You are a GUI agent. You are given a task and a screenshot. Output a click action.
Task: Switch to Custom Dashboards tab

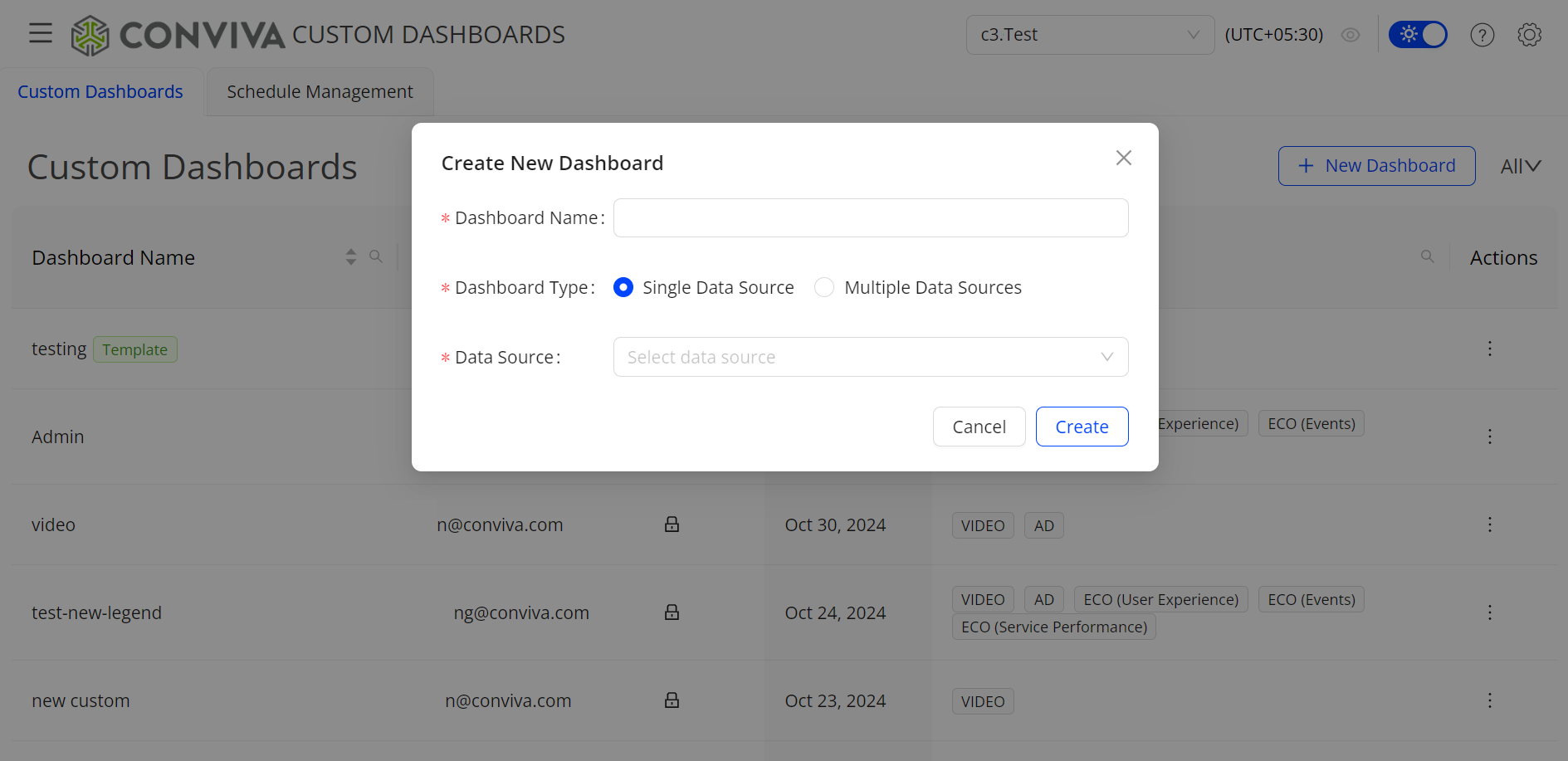point(100,91)
